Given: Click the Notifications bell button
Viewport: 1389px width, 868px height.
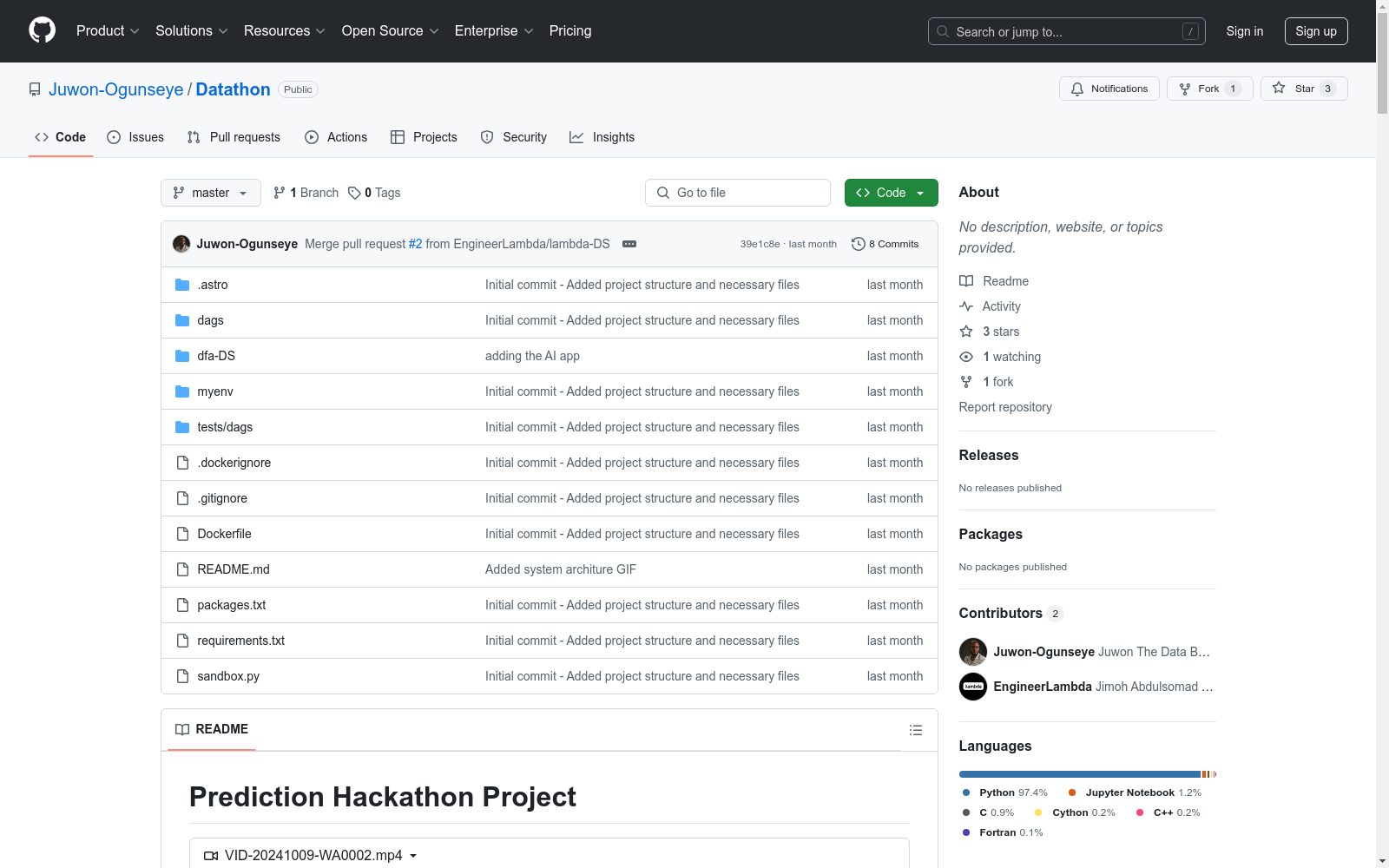Looking at the screenshot, I should (1109, 89).
